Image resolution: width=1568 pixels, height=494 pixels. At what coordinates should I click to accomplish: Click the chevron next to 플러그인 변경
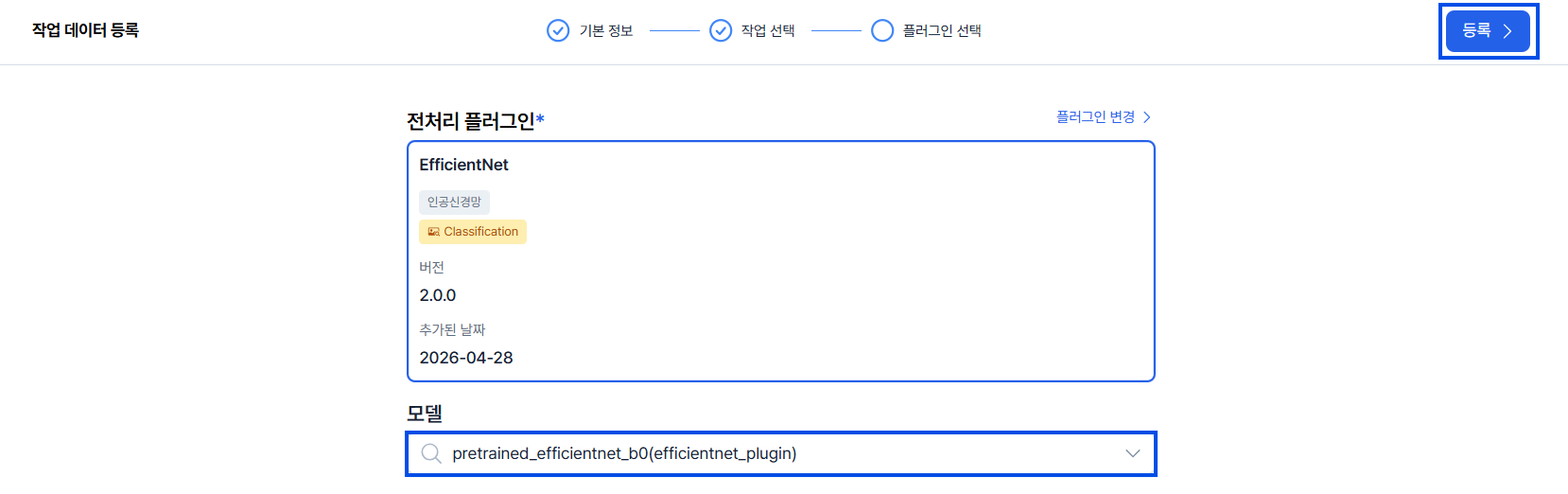[x=1146, y=117]
